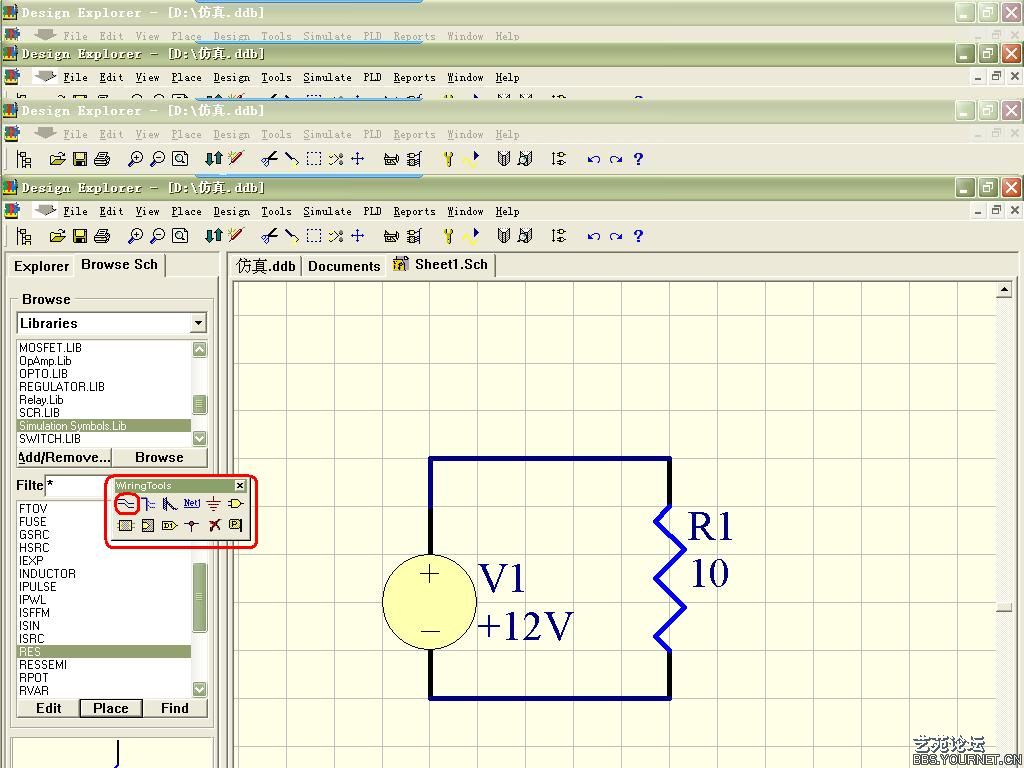1024x768 pixels.
Task: Open the Place menu in front window
Action: [186, 212]
